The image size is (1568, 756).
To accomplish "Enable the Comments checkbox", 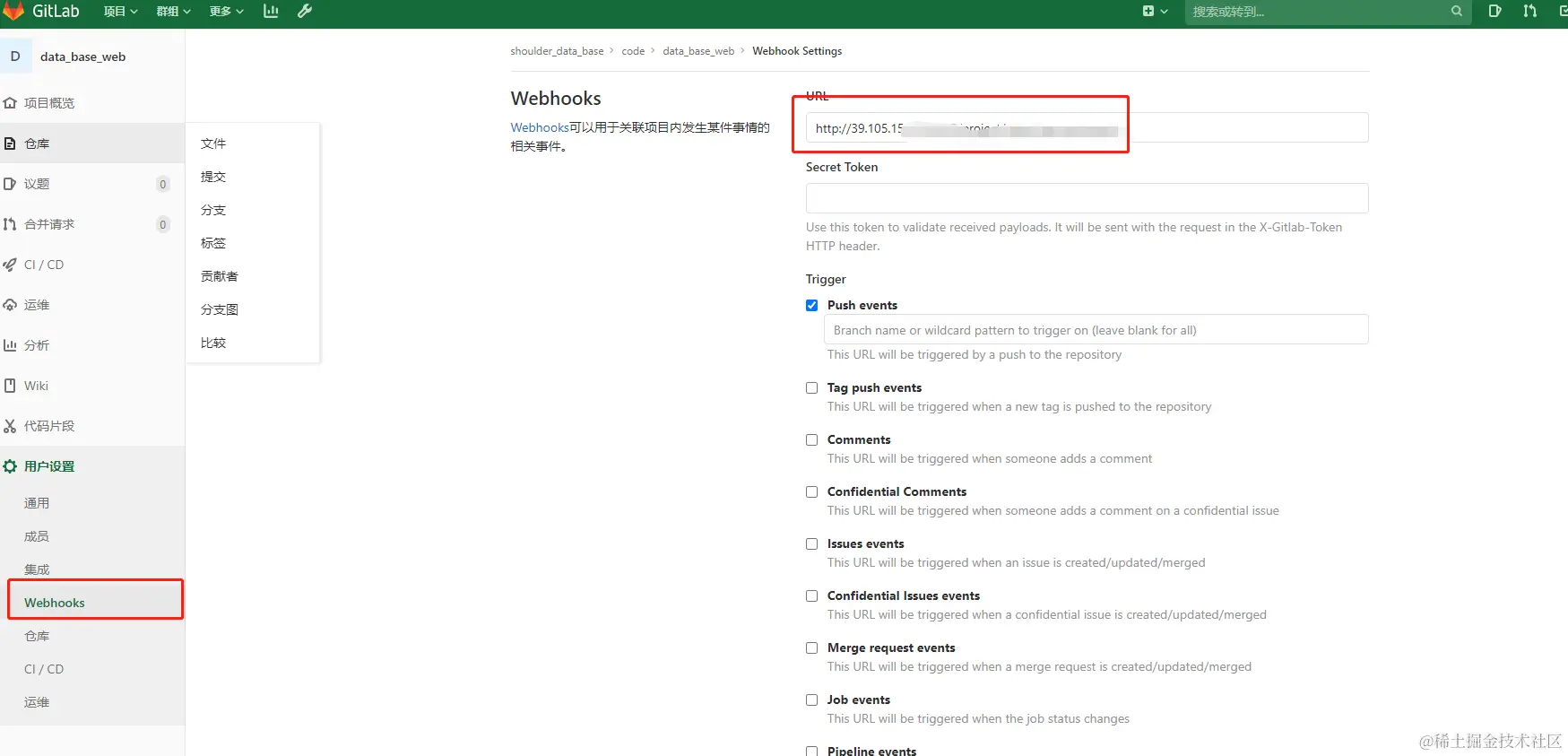I will 812,439.
